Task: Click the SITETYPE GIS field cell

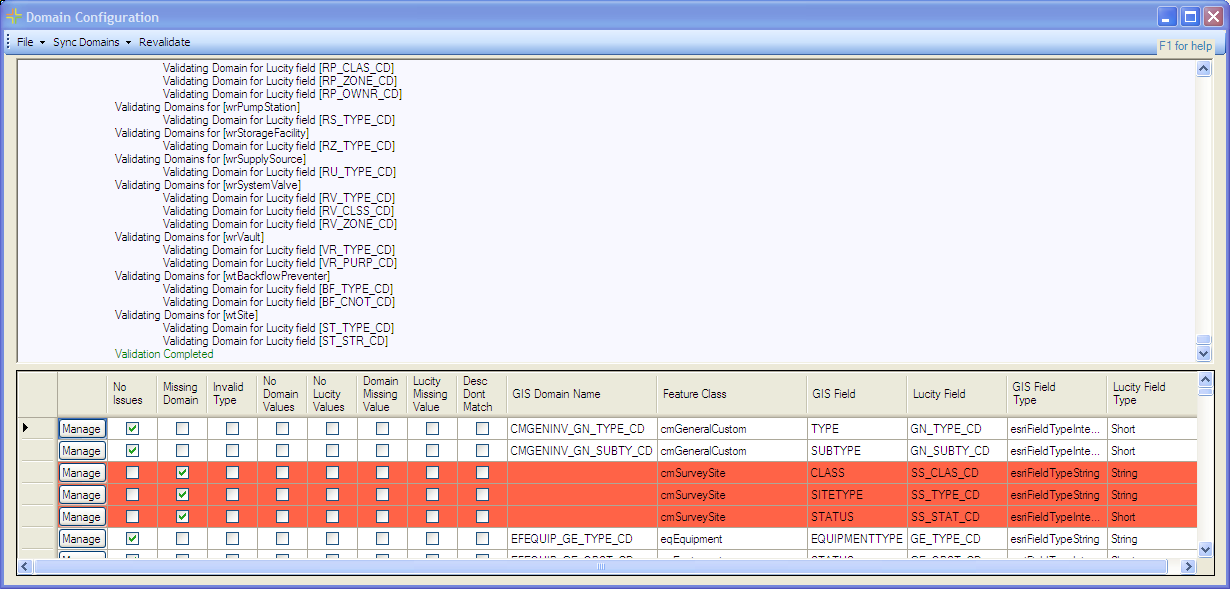Action: (857, 495)
